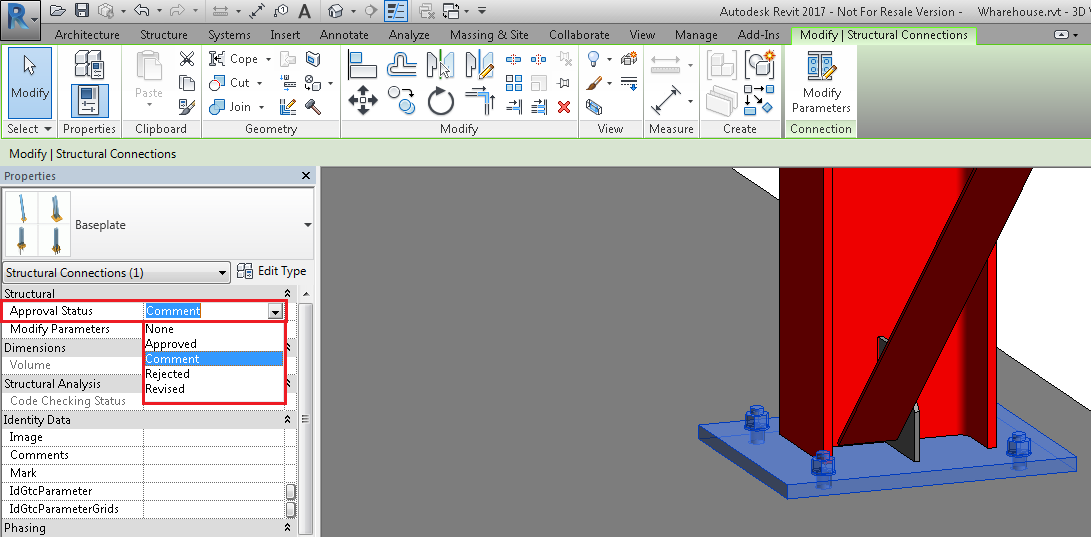This screenshot has height=537, width=1091.
Task: Open the Manage tab
Action: (x=696, y=35)
